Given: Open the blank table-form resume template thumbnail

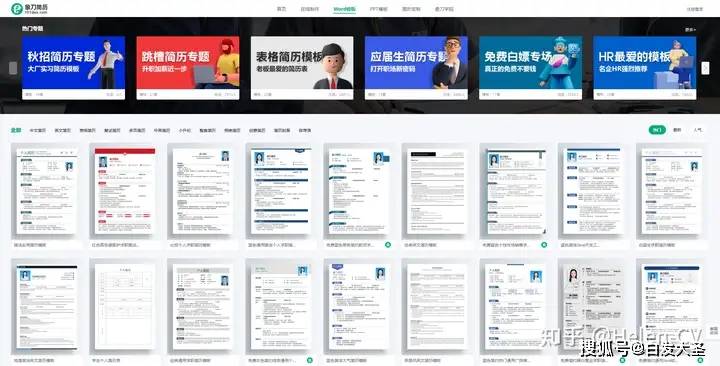Looking at the screenshot, I should 124,307.
